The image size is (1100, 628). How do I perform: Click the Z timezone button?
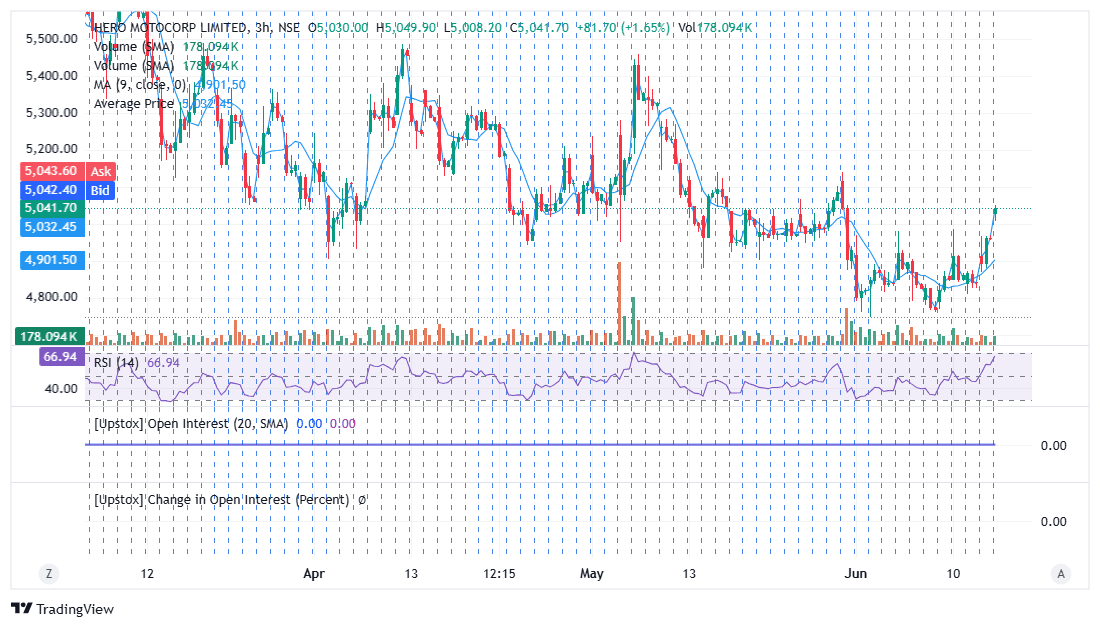48,573
